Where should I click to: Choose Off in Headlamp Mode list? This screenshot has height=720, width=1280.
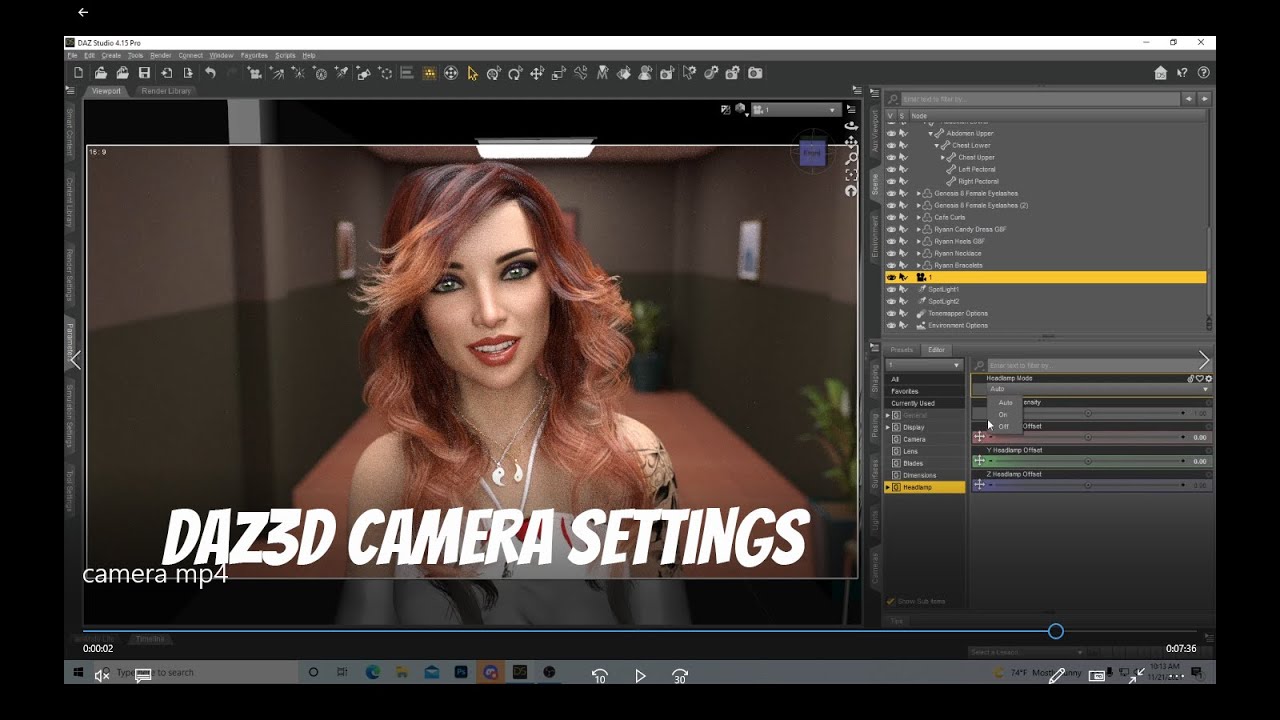(x=1004, y=426)
